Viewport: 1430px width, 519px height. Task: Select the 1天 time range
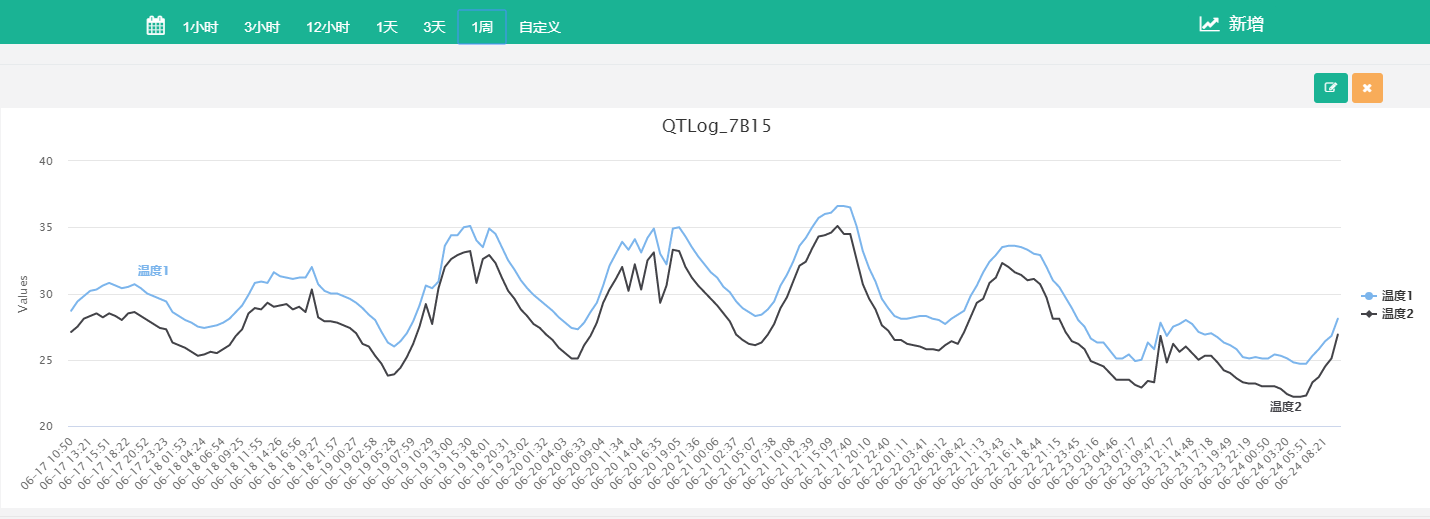[387, 27]
